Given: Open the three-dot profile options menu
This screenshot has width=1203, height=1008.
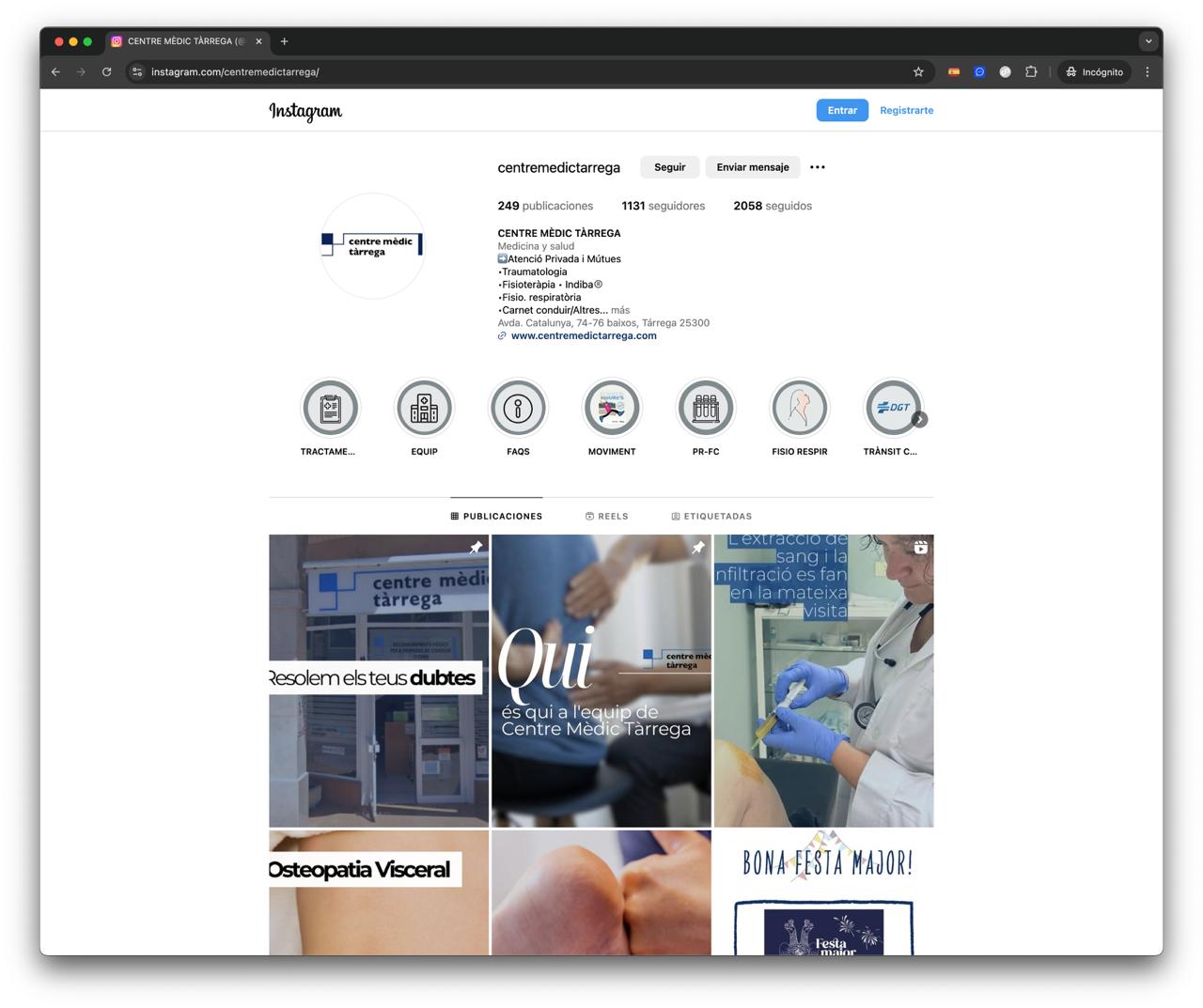Looking at the screenshot, I should 818,167.
